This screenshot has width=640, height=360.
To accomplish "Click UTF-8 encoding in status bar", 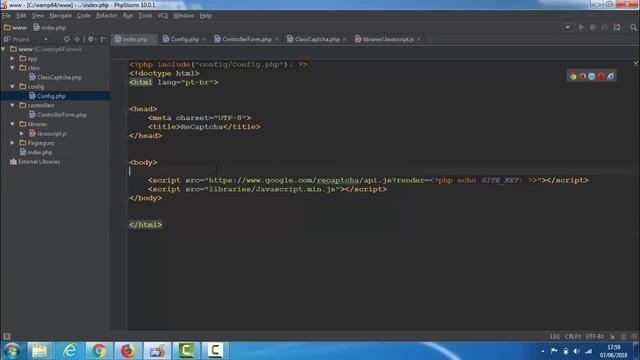I will [x=595, y=336].
